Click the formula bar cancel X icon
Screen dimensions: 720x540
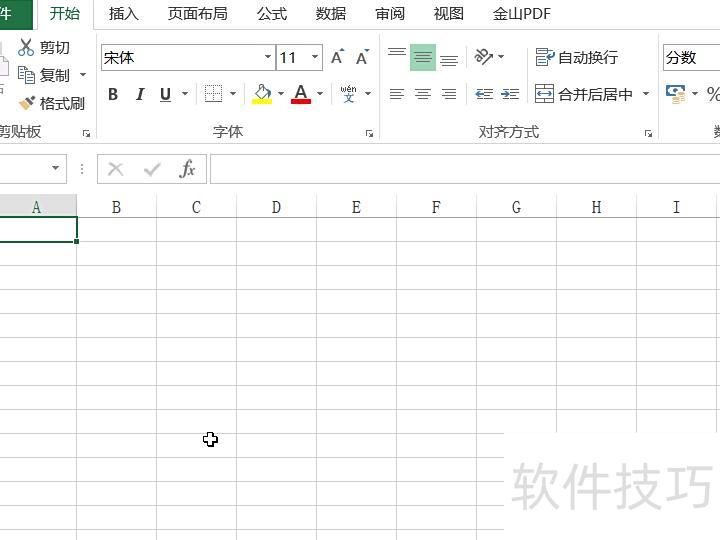[115, 169]
